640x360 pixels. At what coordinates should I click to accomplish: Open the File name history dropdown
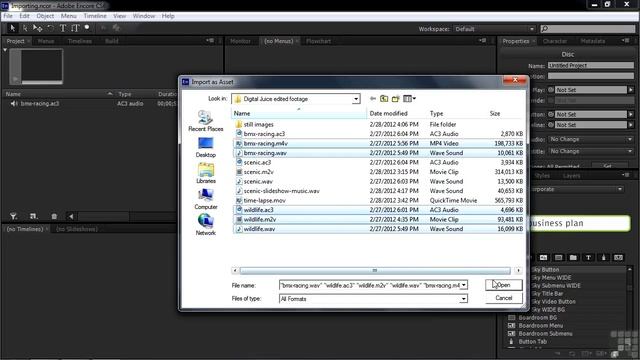463,285
